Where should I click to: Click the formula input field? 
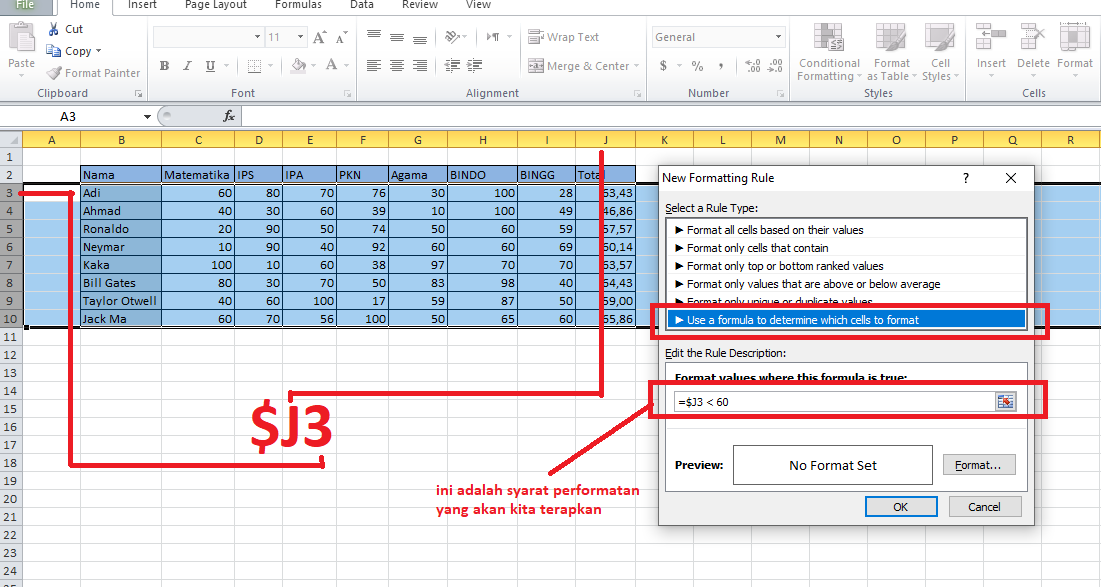(x=834, y=402)
